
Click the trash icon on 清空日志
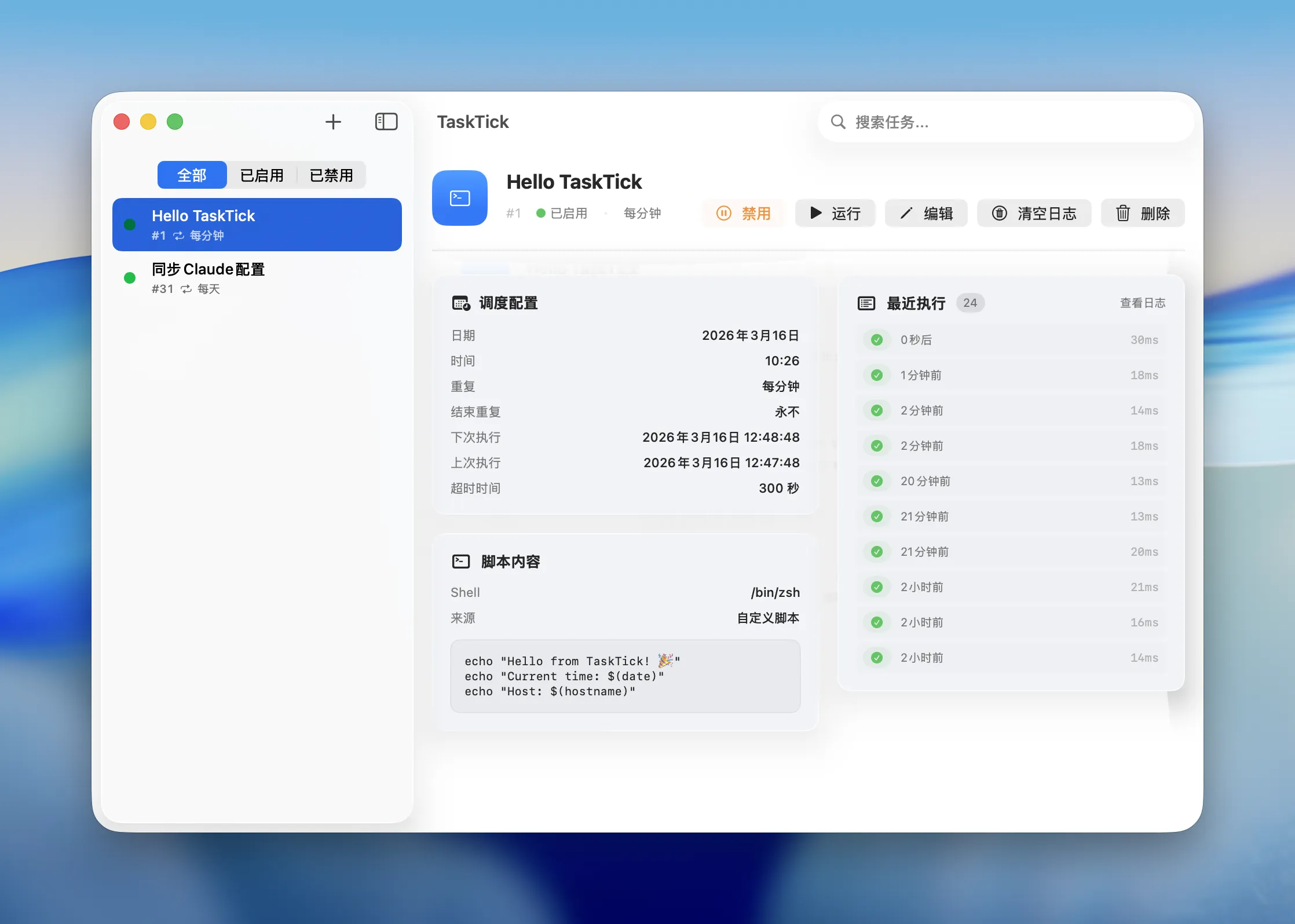pyautogui.click(x=1000, y=213)
